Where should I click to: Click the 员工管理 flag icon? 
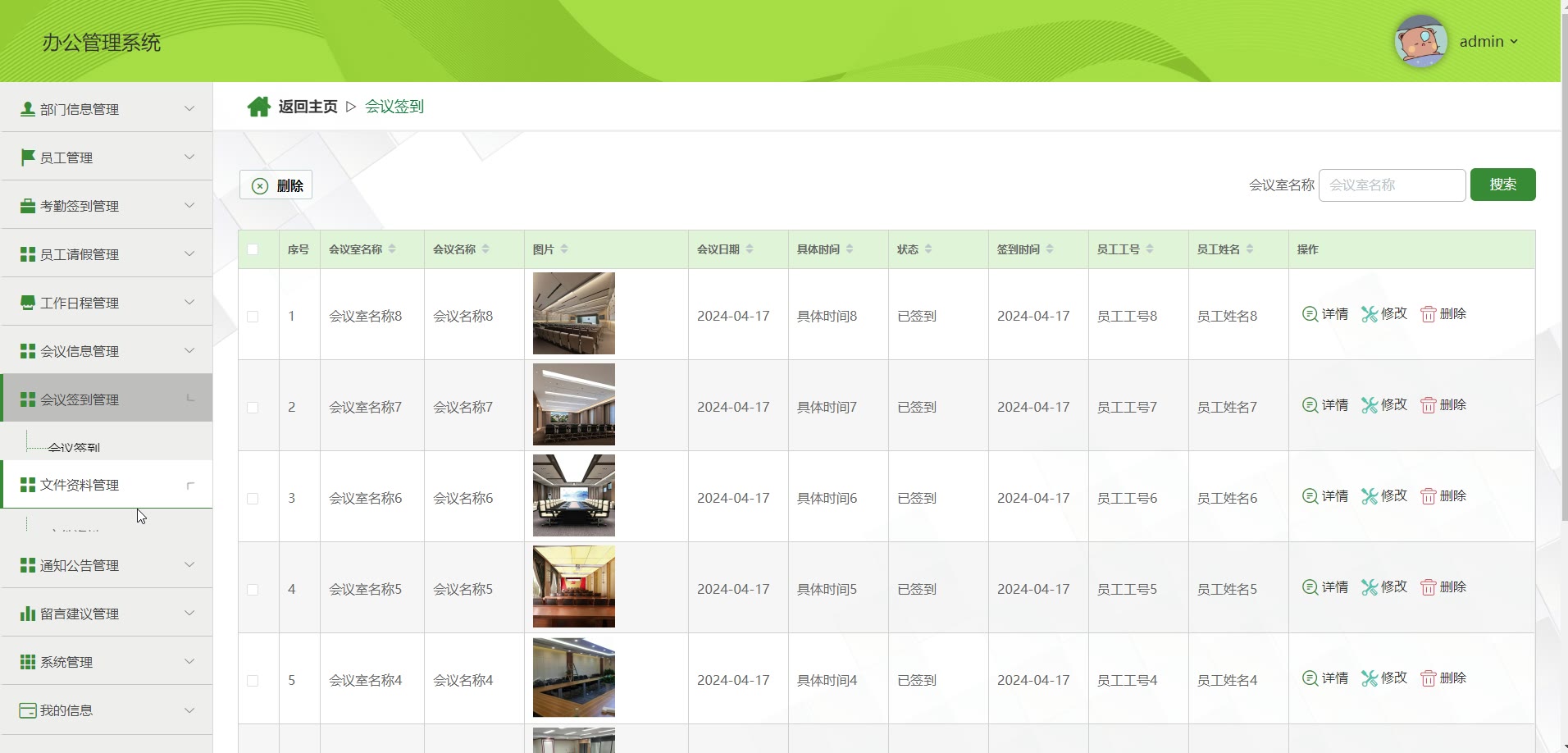28,157
